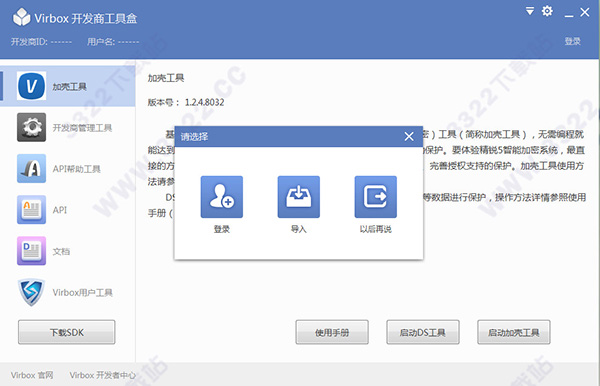Viewport: 600px width, 386px height.
Task: Click the 登录 link in header
Action: point(572,41)
